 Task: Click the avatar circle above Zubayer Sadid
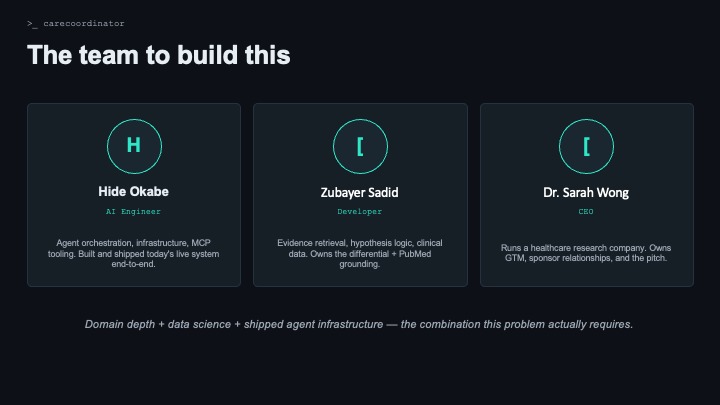[360, 146]
